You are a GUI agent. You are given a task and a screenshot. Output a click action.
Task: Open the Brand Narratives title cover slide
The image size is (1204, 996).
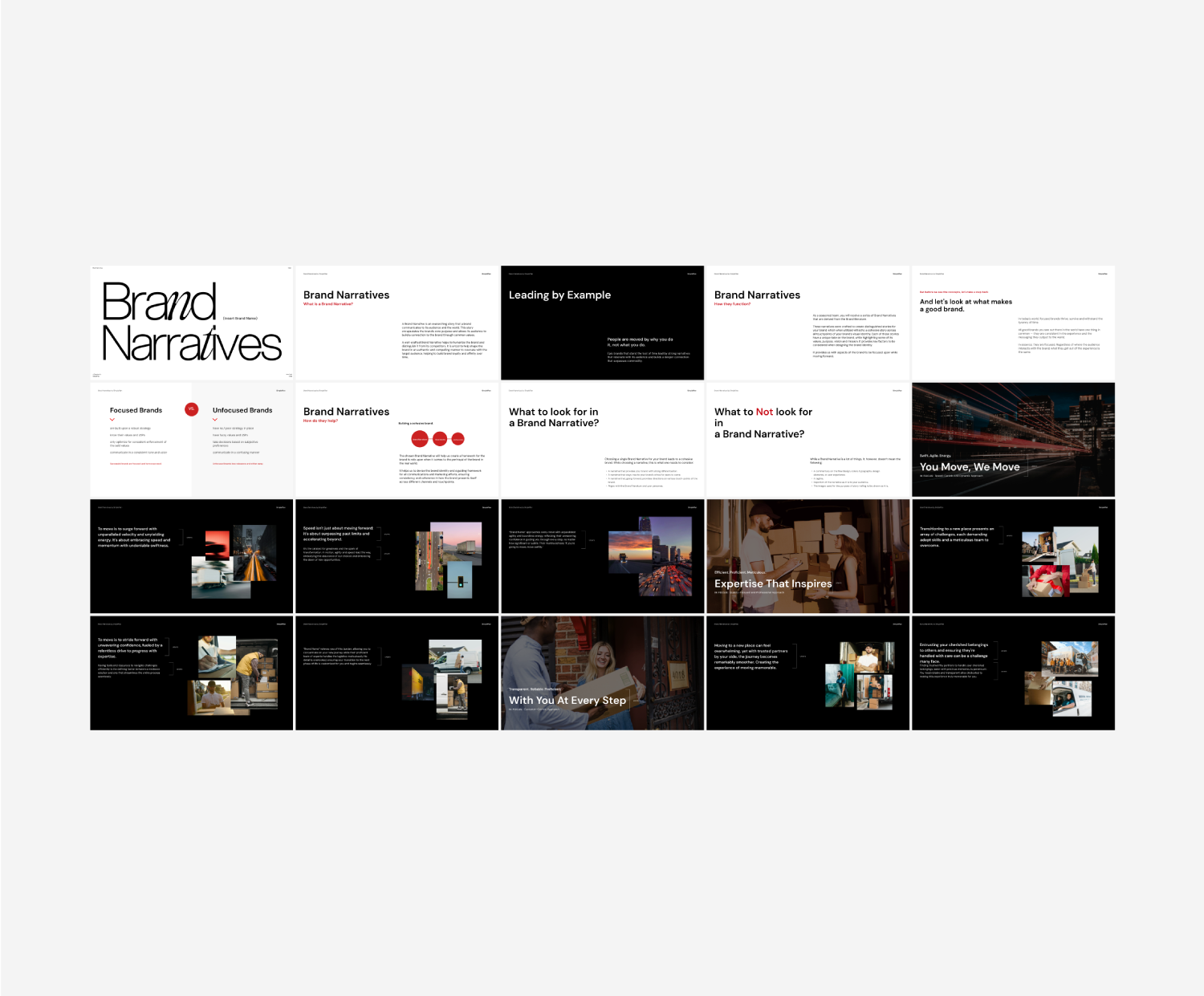[x=191, y=323]
